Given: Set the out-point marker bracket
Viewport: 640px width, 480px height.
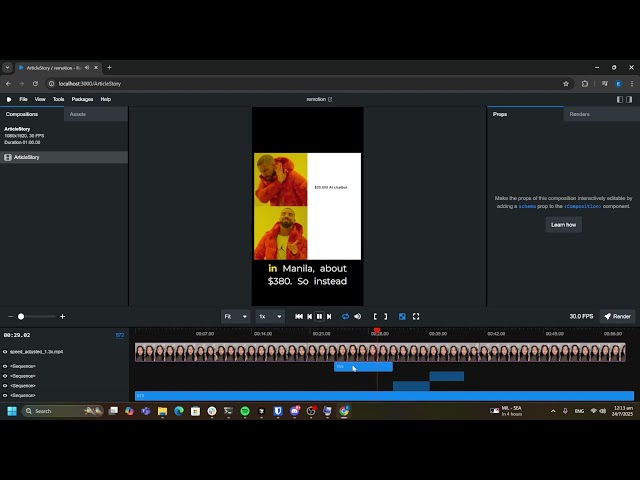Looking at the screenshot, I should coord(385,316).
